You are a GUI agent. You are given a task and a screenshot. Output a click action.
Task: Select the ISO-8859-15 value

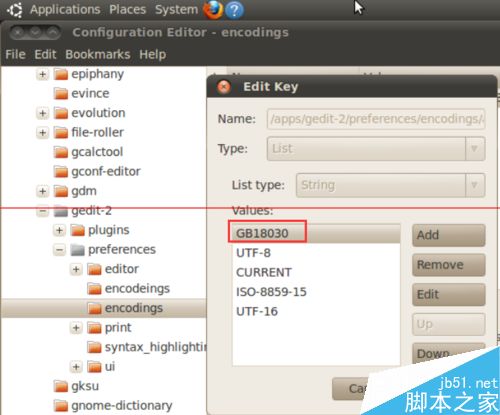coord(316,292)
